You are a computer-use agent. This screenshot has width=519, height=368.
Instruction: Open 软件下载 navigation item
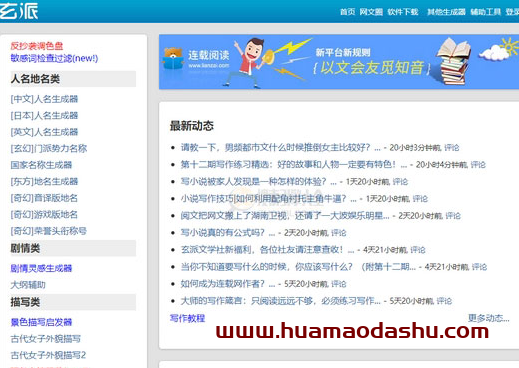[403, 12]
